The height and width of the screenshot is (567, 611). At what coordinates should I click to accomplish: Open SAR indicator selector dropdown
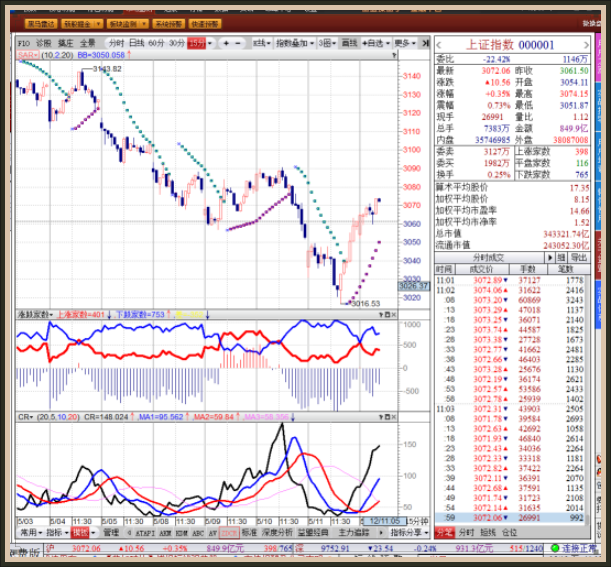tap(27, 55)
